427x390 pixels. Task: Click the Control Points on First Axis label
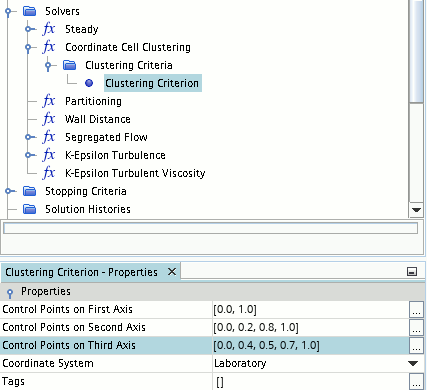pyautogui.click(x=67, y=309)
